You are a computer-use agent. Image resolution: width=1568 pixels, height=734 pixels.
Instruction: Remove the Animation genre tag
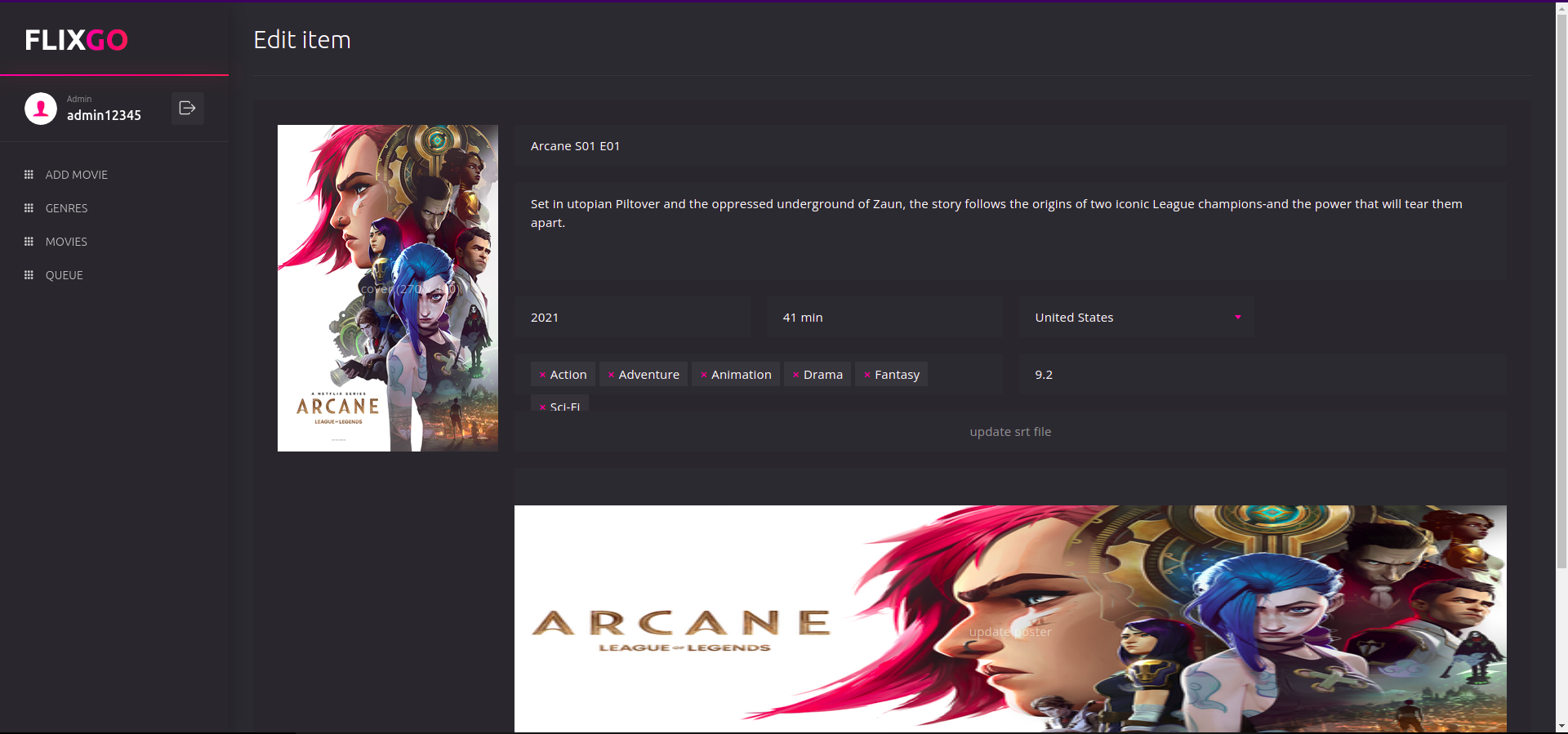click(x=703, y=375)
